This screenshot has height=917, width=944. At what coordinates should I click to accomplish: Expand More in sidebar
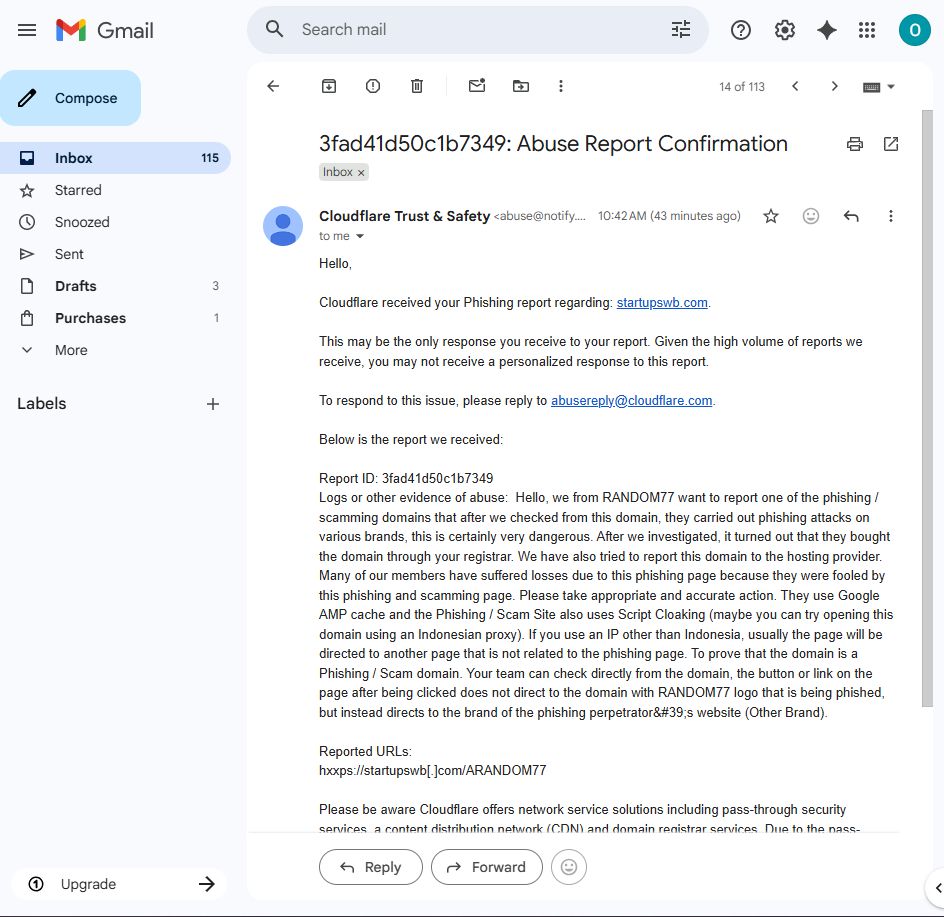click(x=71, y=350)
